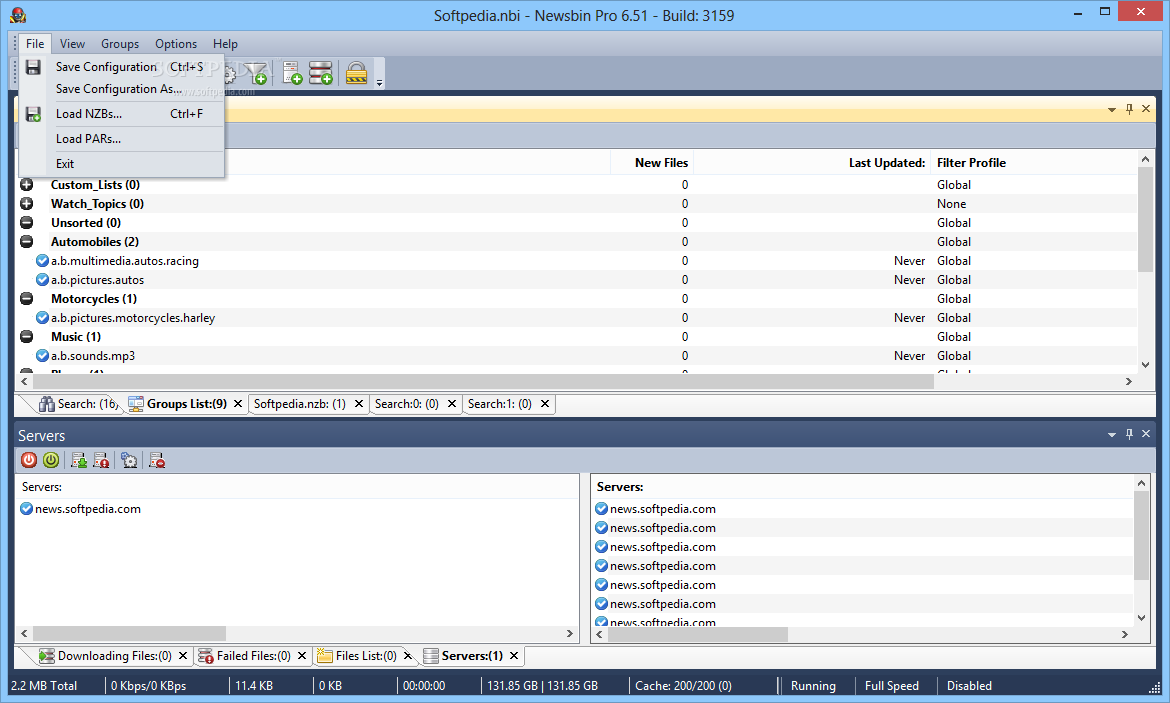The height and width of the screenshot is (703, 1170).
Task: Toggle a.b.pictures.autos group checkmark
Action: [x=43, y=280]
